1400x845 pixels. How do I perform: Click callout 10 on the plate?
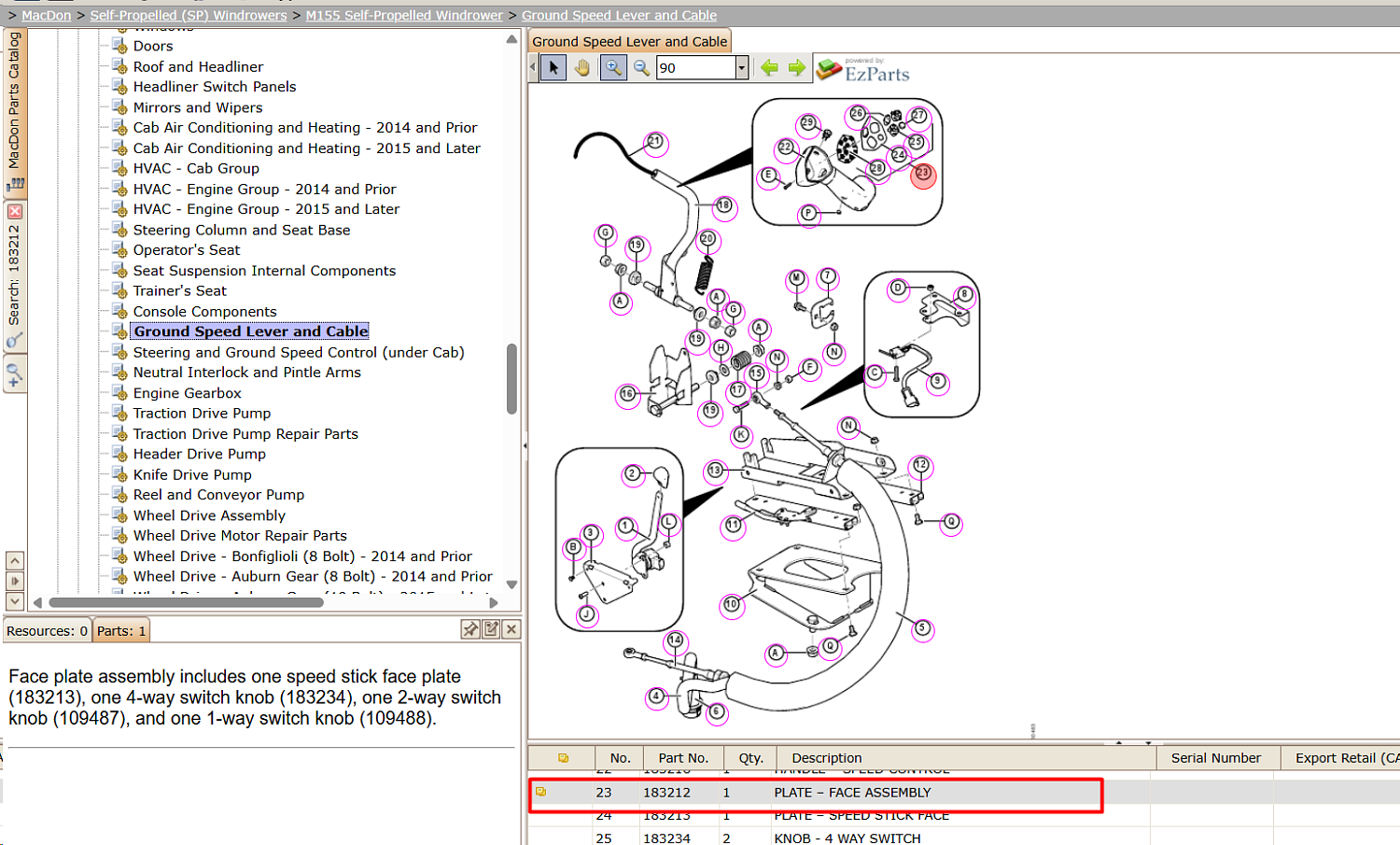[732, 605]
